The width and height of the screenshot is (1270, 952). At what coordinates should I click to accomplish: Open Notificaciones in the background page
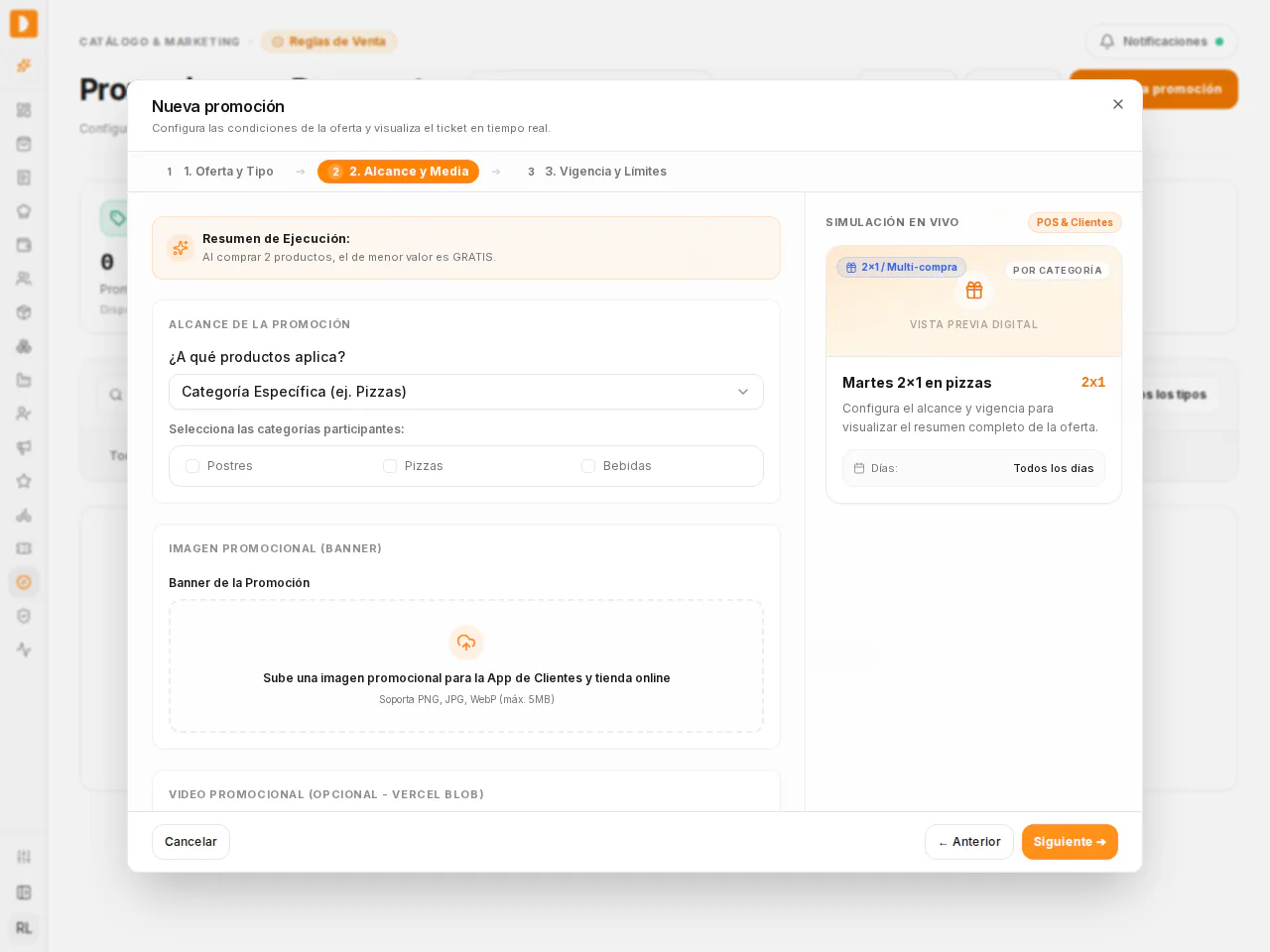tap(1161, 42)
